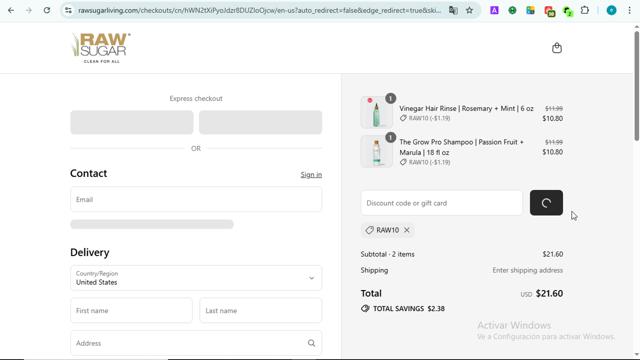Reload the checkout page

click(x=47, y=10)
